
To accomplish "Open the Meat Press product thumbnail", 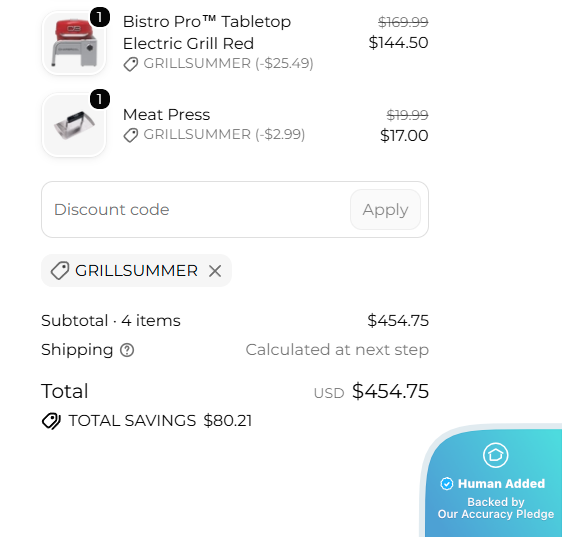I will (74, 125).
